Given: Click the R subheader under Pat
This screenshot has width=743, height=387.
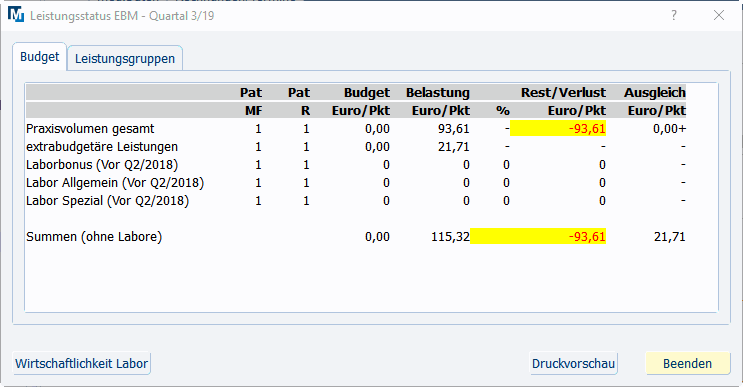Looking at the screenshot, I should click(x=306, y=111).
